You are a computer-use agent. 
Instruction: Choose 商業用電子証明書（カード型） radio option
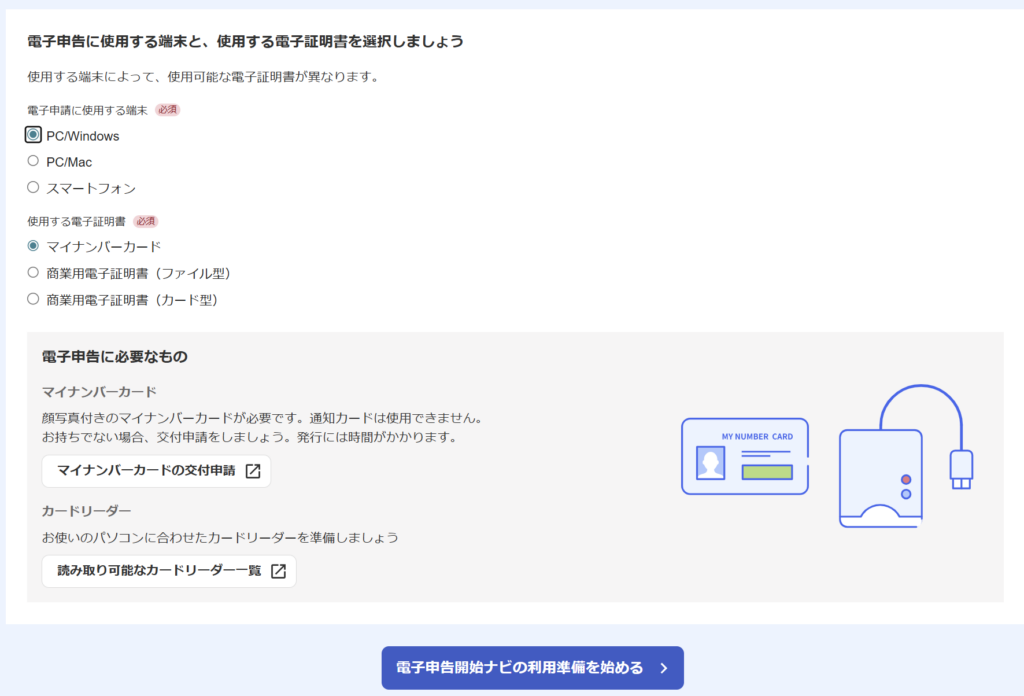[x=34, y=299]
